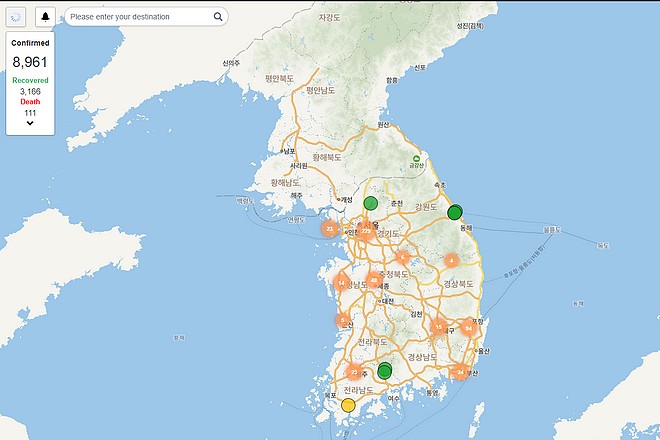Open the cluster marked 48 near Sejong
This screenshot has height=440, width=660.
point(374,281)
